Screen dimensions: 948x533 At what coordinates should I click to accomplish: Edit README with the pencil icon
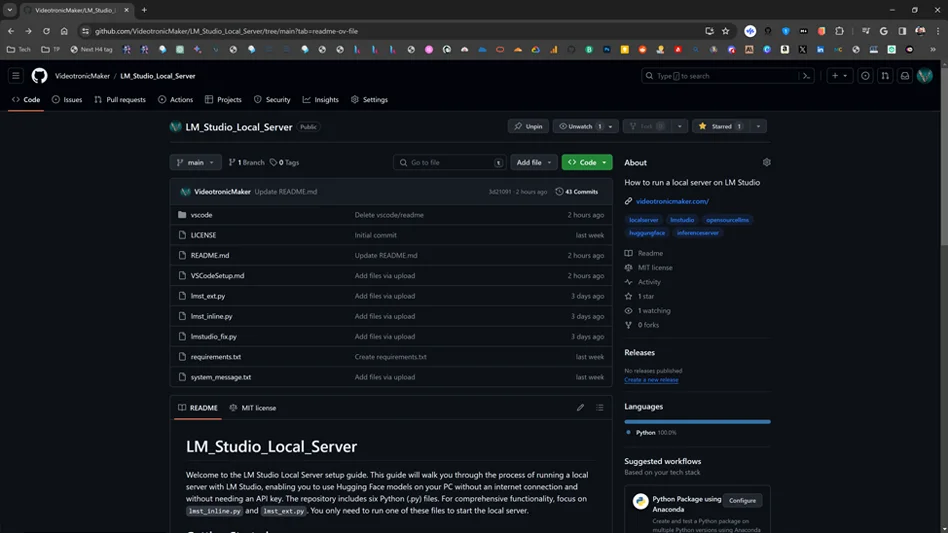pyautogui.click(x=580, y=407)
